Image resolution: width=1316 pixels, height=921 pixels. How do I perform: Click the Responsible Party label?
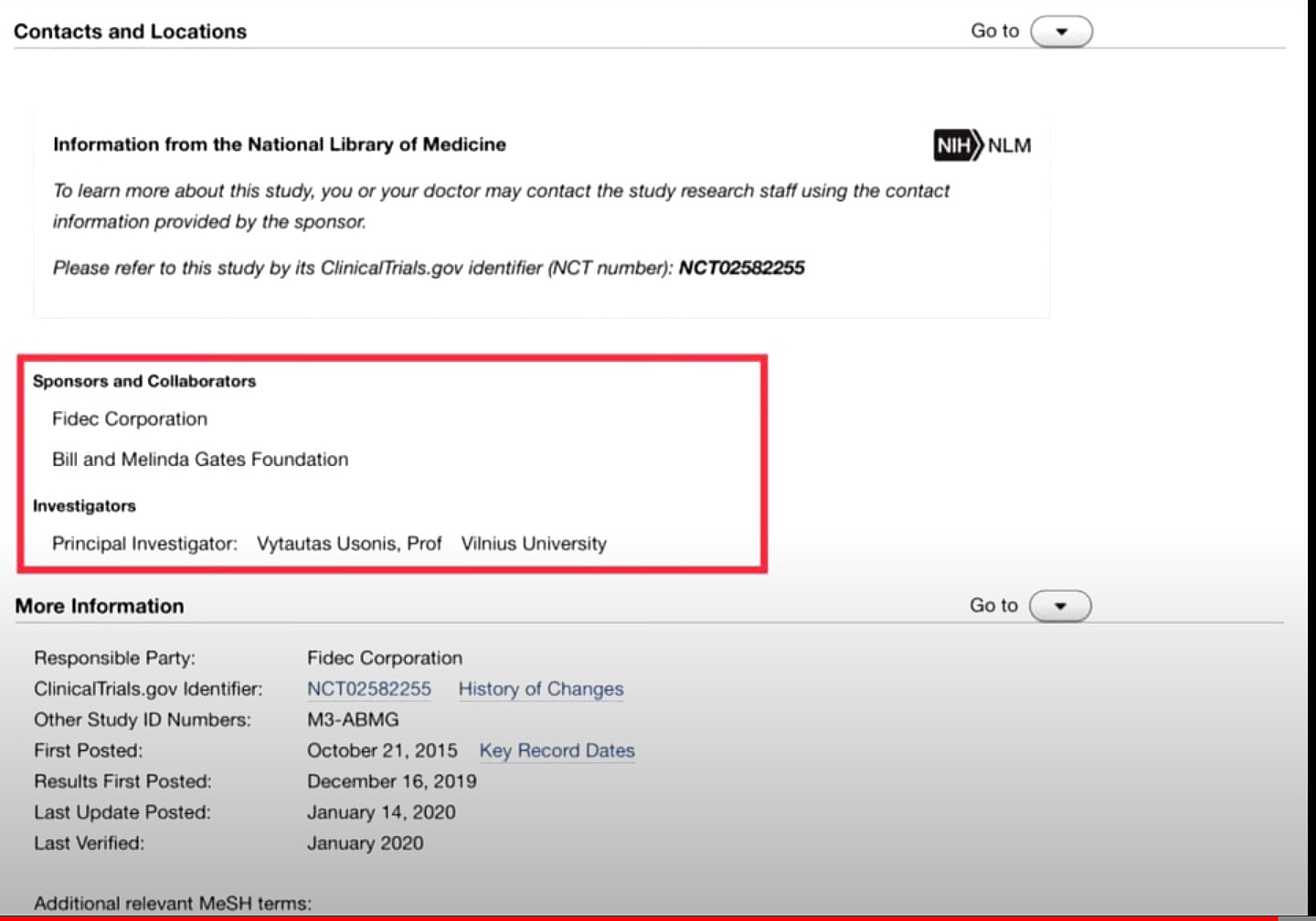tap(114, 658)
